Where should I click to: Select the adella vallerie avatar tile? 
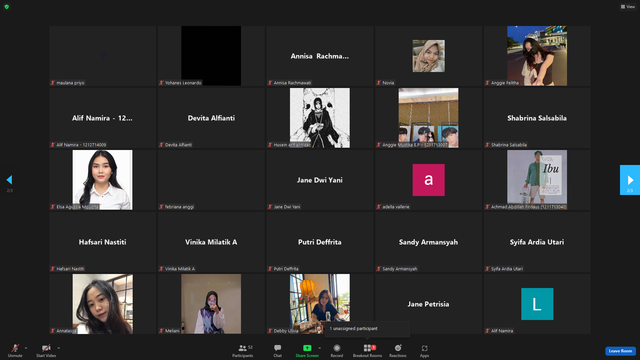(428, 180)
